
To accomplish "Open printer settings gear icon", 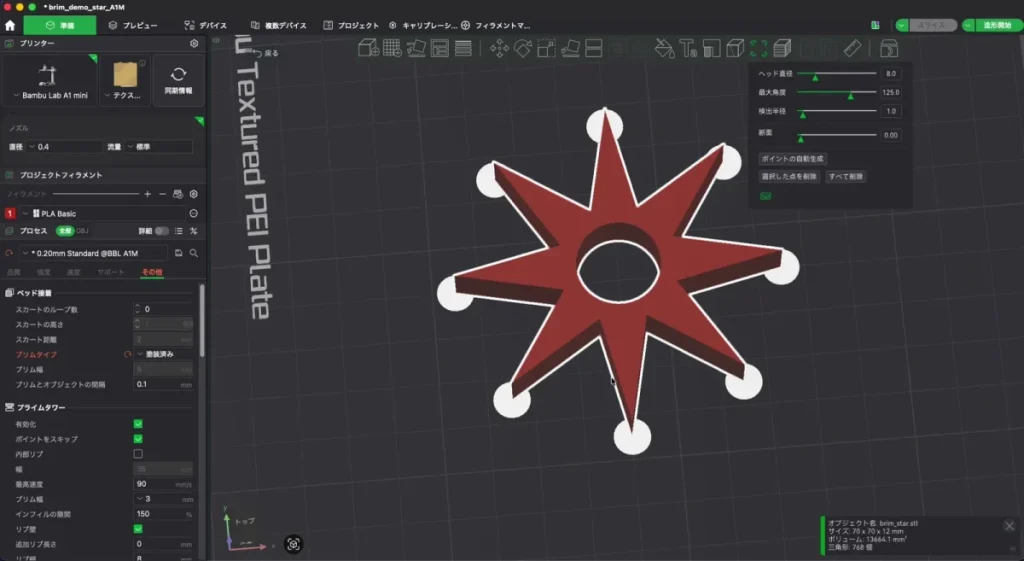I will click(x=194, y=43).
